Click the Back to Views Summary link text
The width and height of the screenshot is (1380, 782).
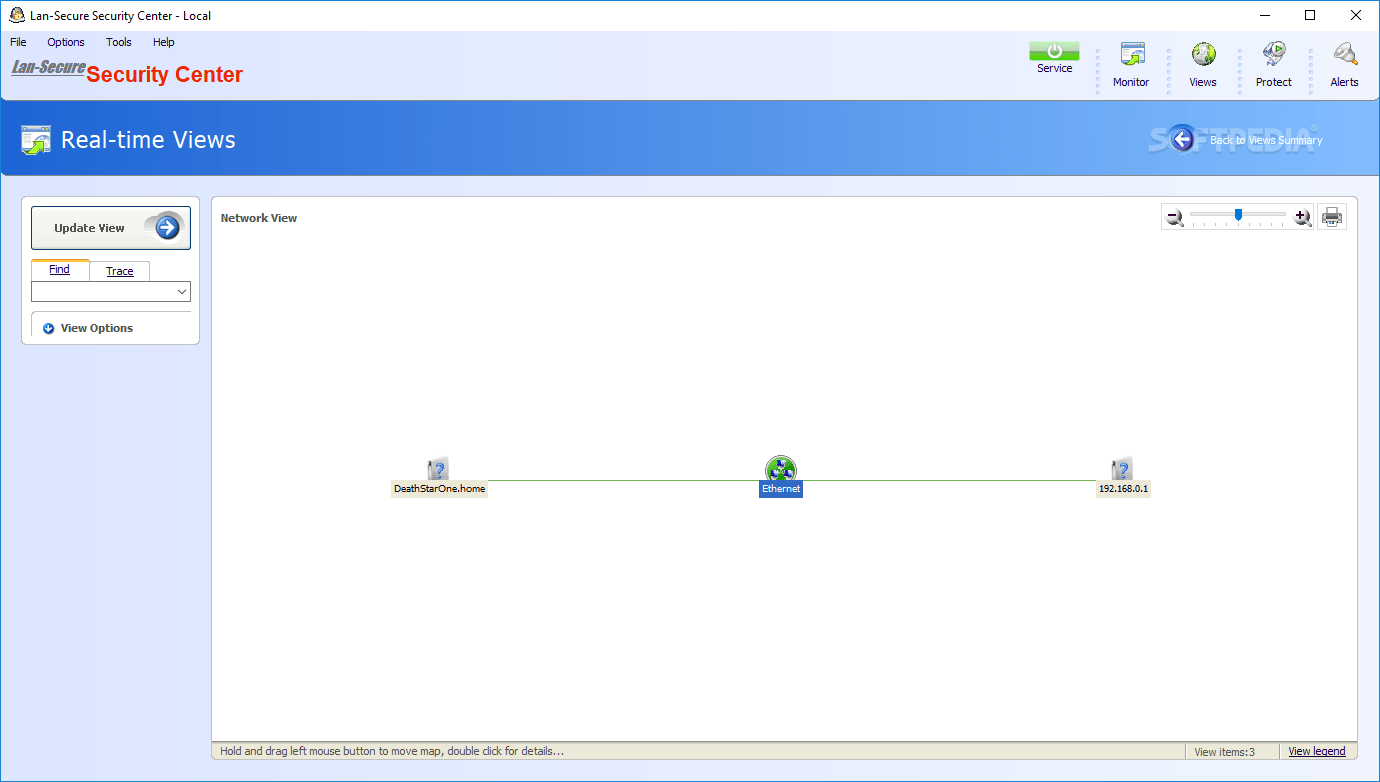click(1266, 140)
